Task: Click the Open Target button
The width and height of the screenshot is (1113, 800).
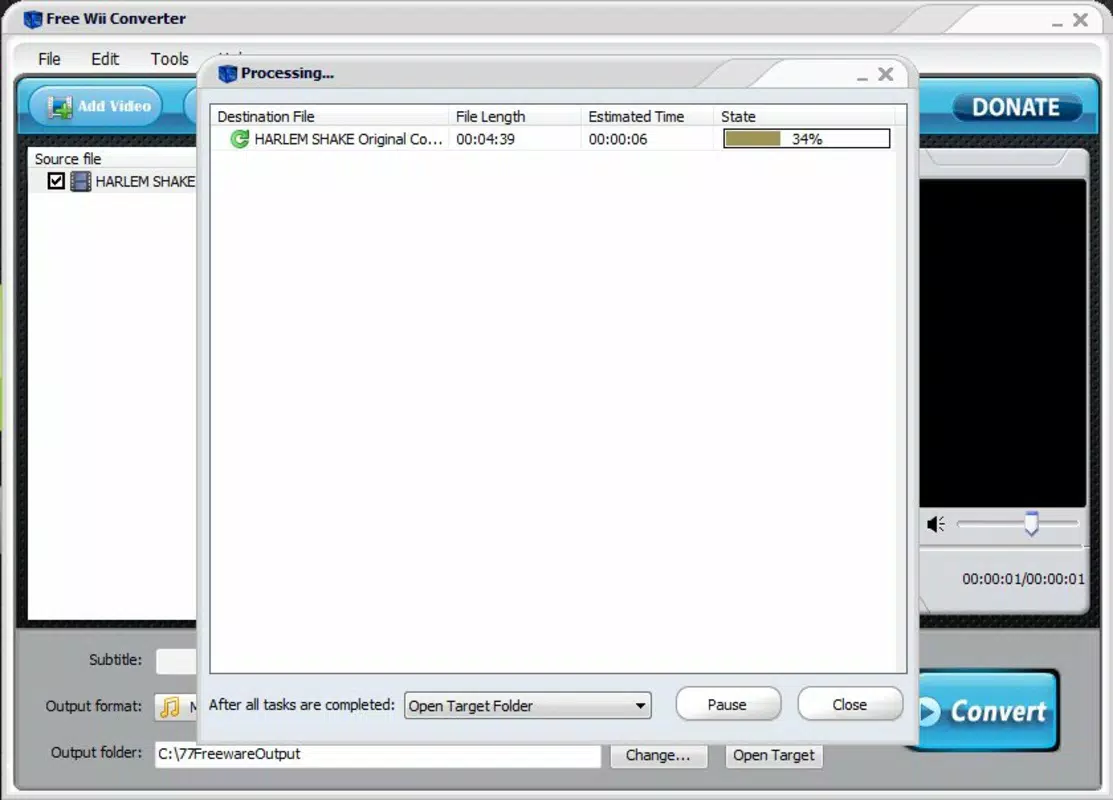Action: coord(774,755)
